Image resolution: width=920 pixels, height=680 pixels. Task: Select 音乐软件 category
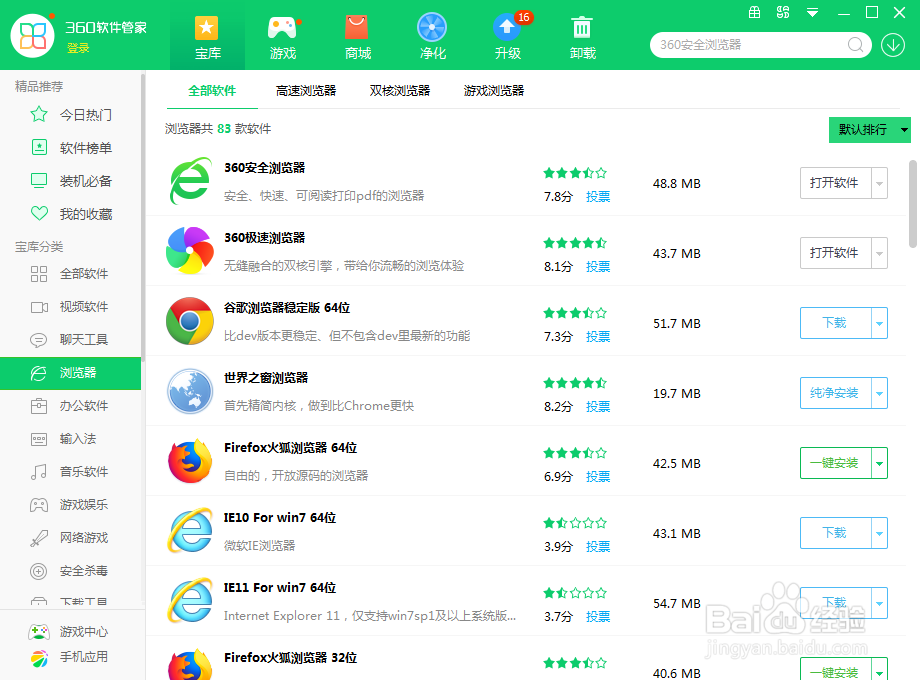click(70, 472)
